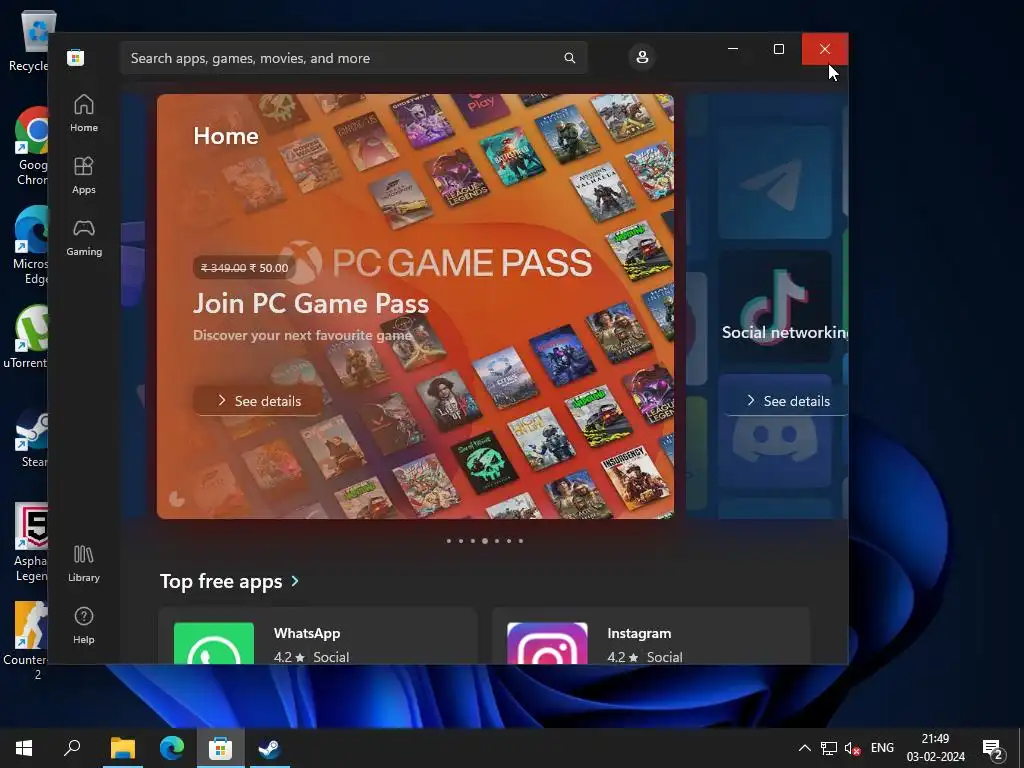This screenshot has height=768, width=1024.
Task: Open the Instagram app icon
Action: (x=547, y=643)
